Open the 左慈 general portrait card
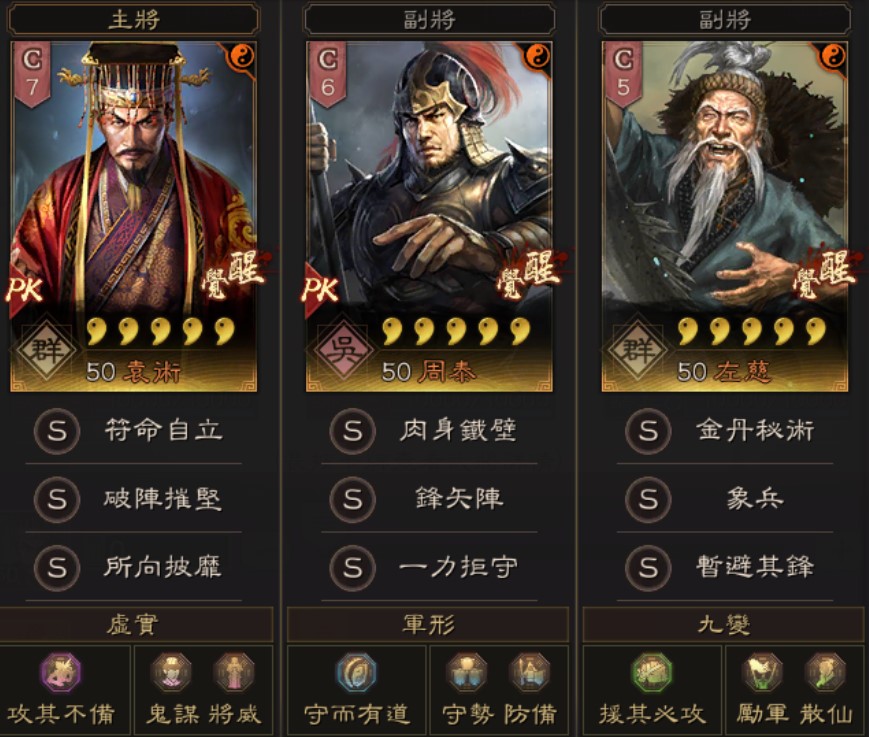Viewport: 869px width, 737px height. click(725, 217)
